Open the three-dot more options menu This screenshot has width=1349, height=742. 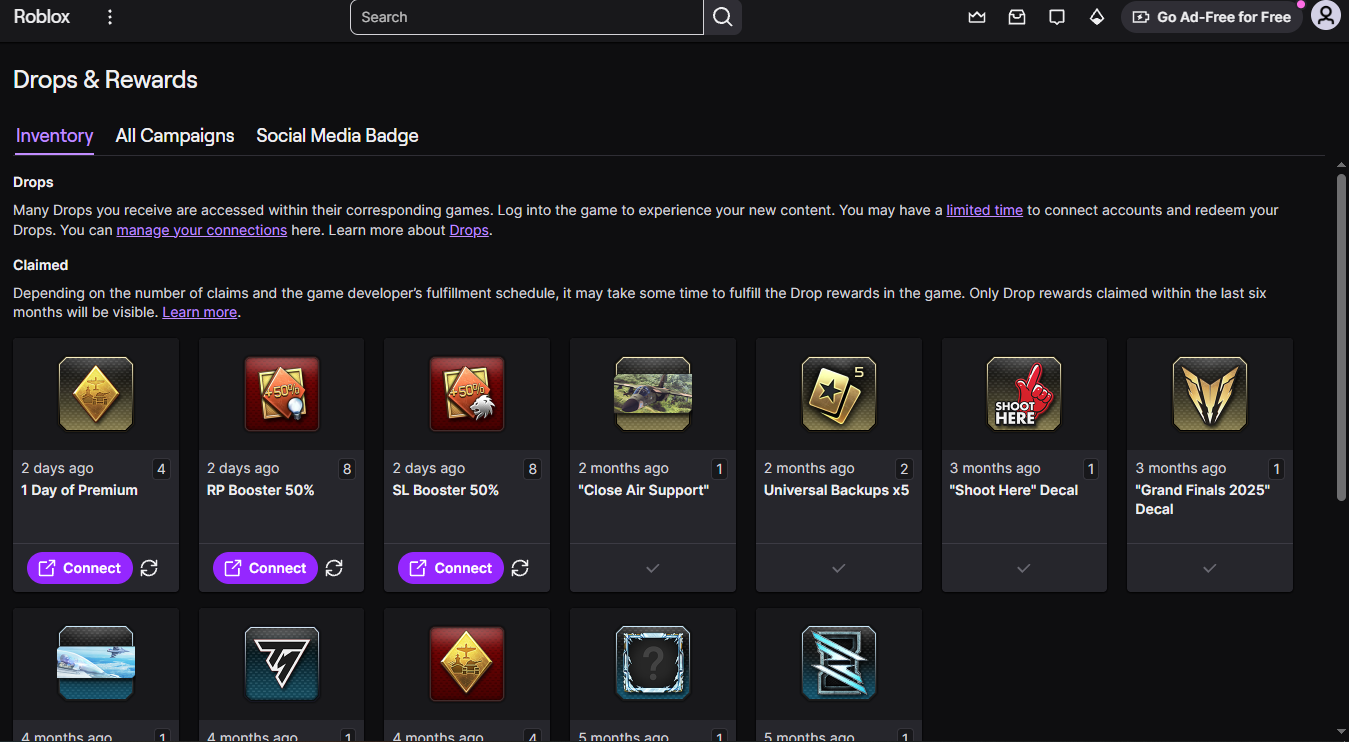110,17
